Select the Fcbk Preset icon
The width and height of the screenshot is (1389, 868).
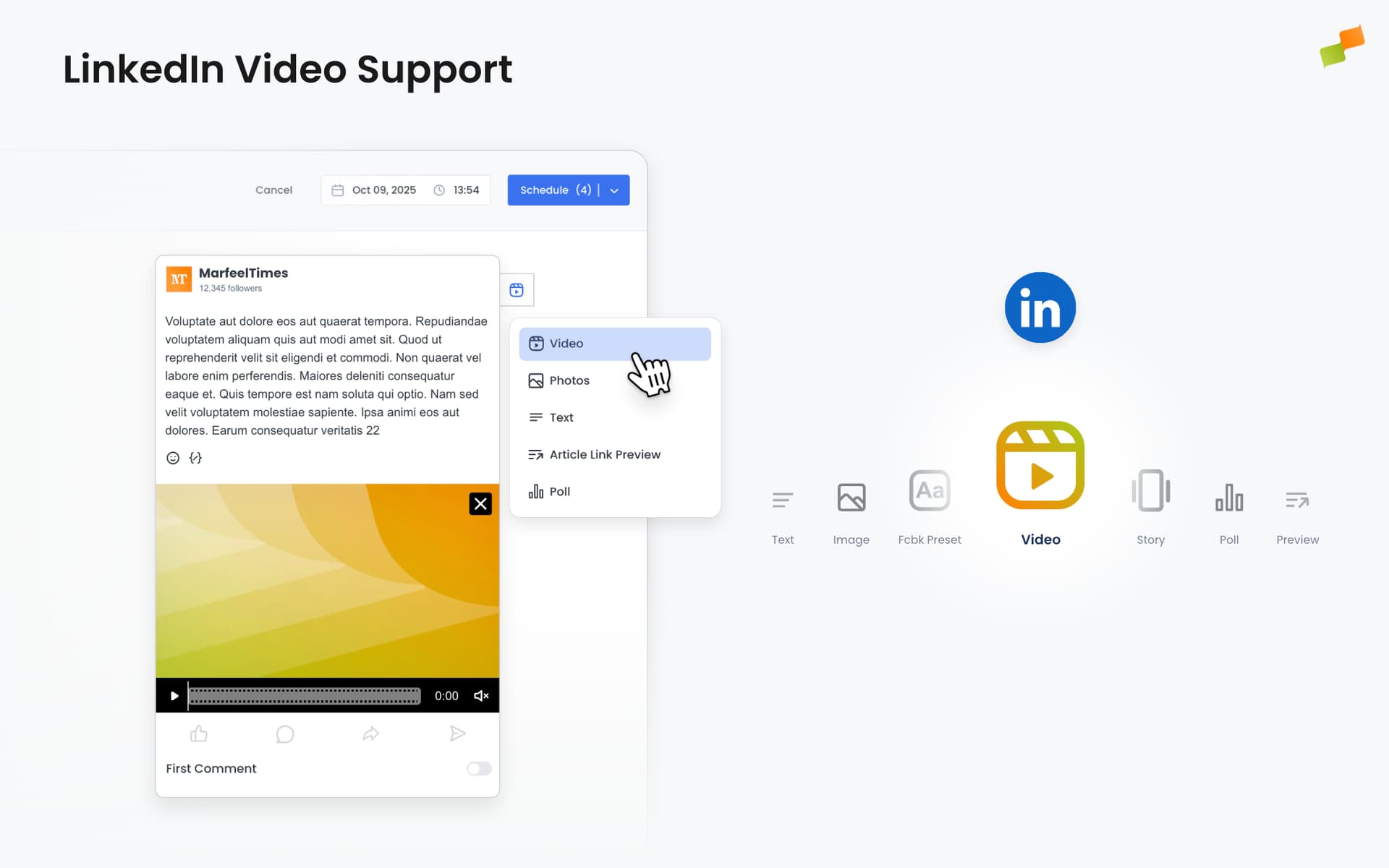pyautogui.click(x=929, y=492)
